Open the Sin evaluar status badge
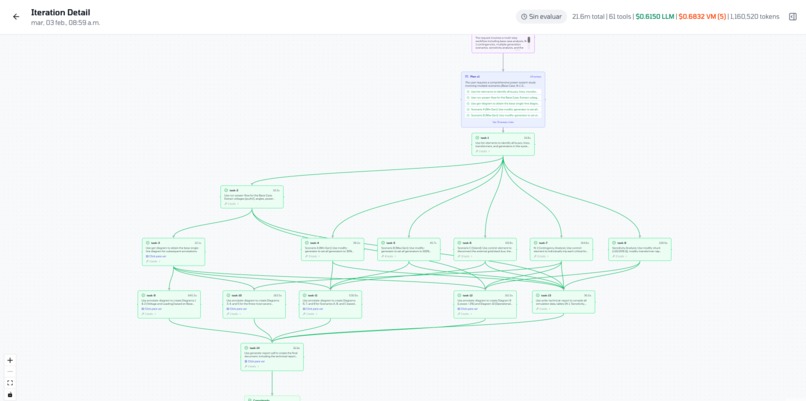Screen dimensions: 806x401 (541, 16)
